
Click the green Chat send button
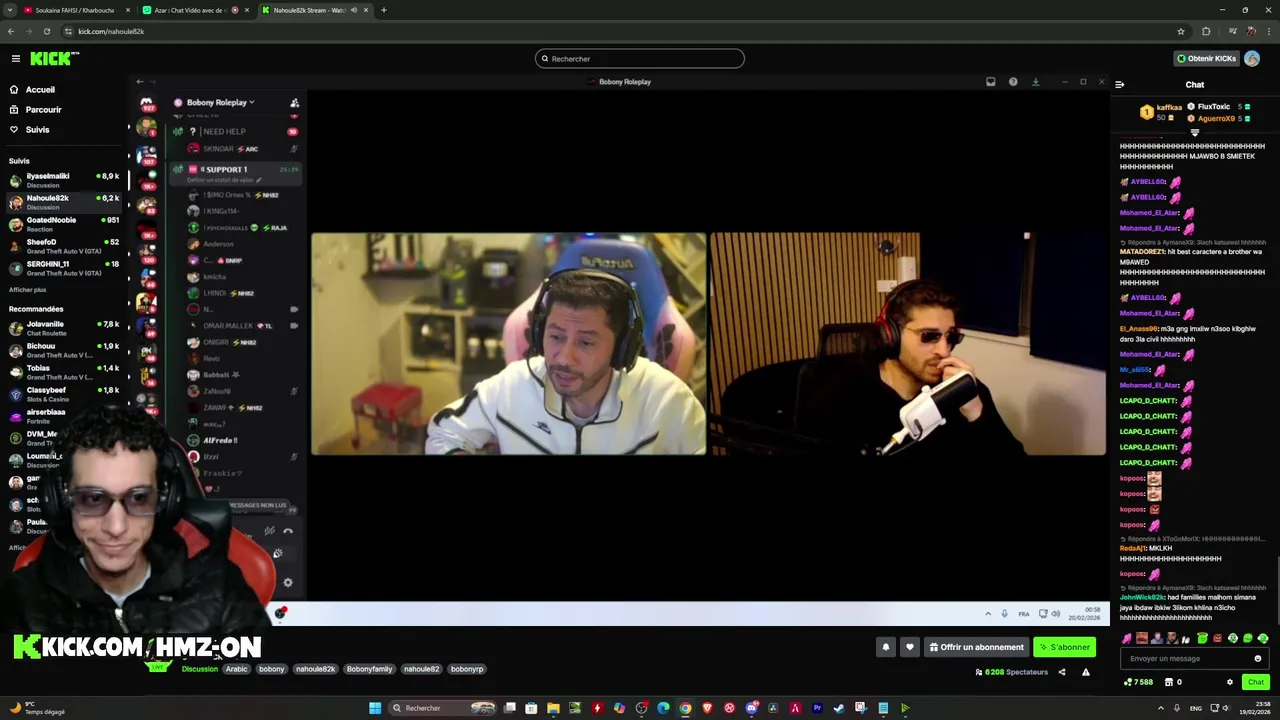(x=1256, y=682)
